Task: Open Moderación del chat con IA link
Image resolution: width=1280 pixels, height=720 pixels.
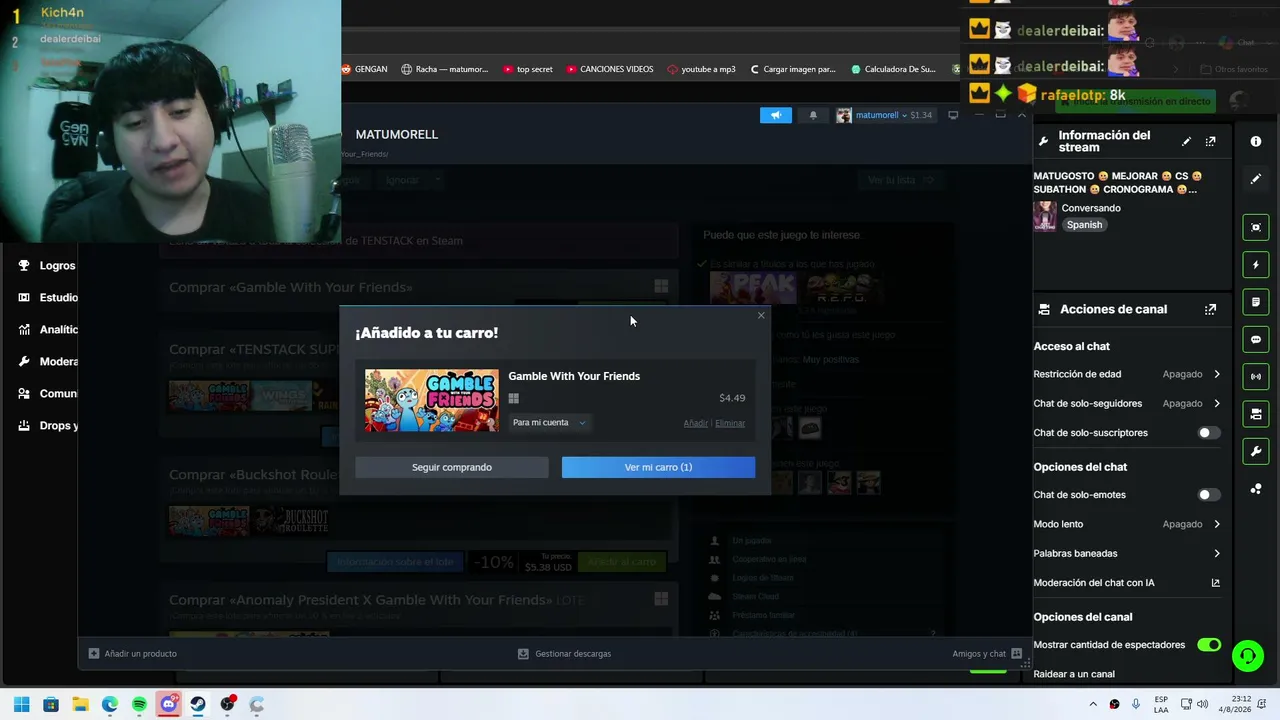Action: tap(1127, 583)
